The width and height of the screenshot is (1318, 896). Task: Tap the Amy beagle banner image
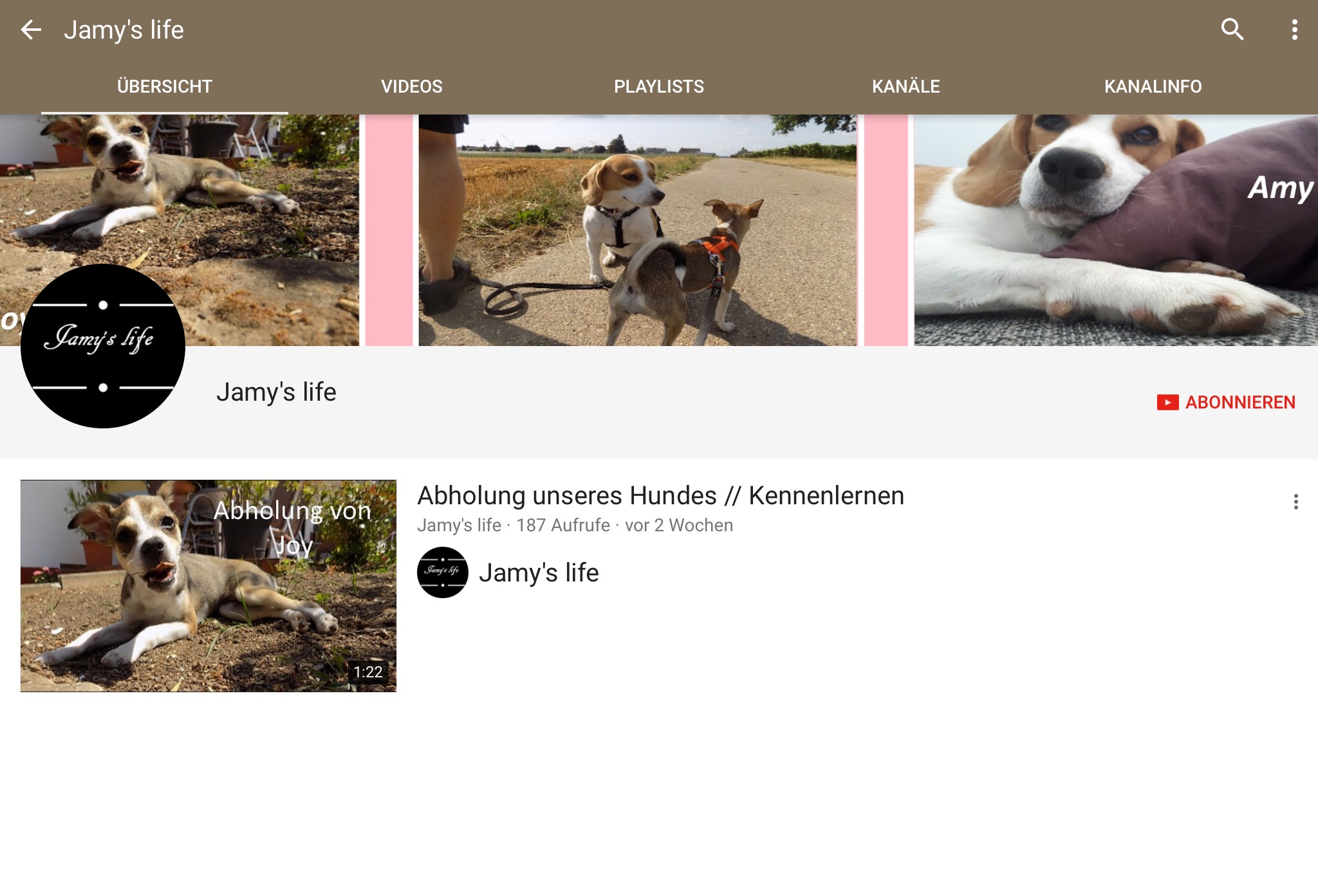pos(1115,230)
